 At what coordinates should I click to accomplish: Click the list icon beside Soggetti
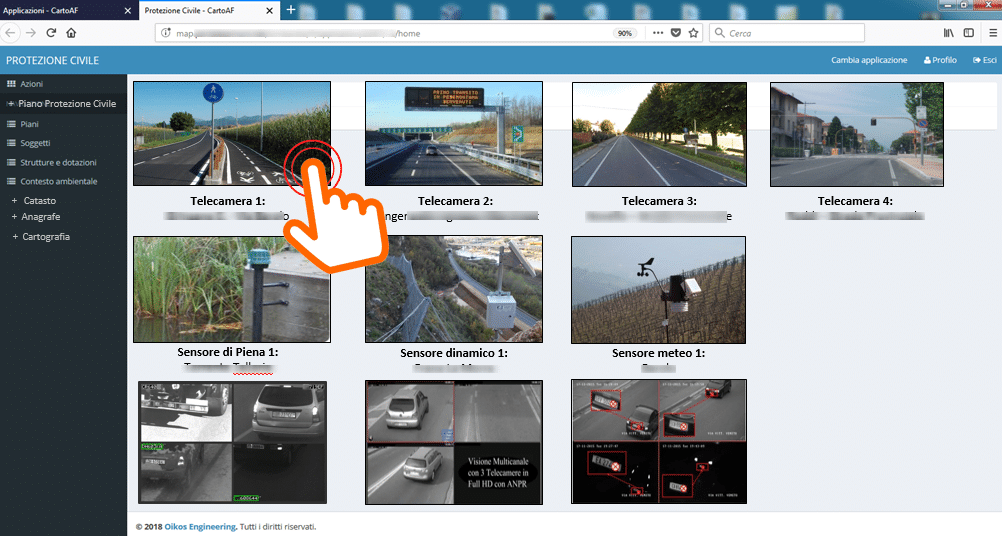[x=11, y=143]
